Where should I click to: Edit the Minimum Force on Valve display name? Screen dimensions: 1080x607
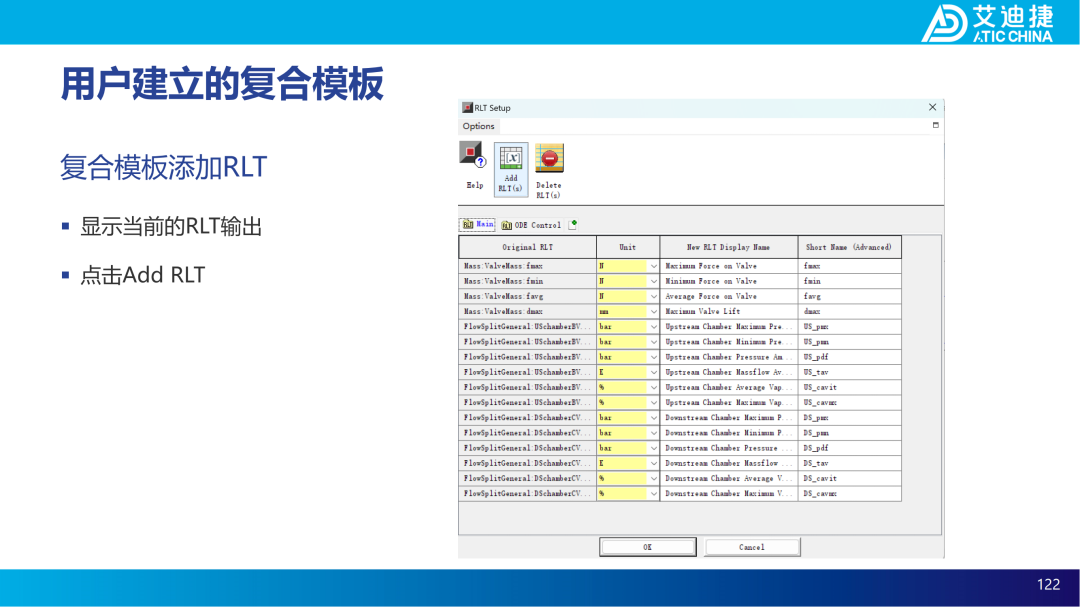click(729, 281)
